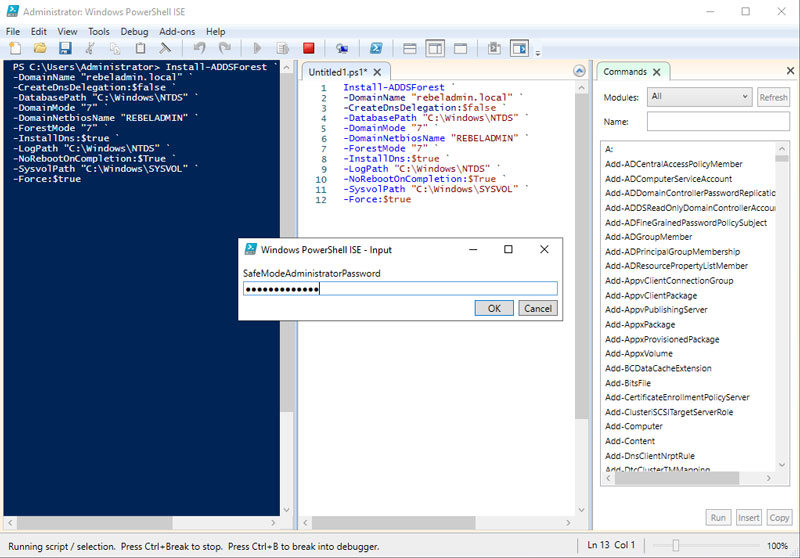800x558 pixels.
Task: Select Add-Content in command list
Action: point(630,441)
